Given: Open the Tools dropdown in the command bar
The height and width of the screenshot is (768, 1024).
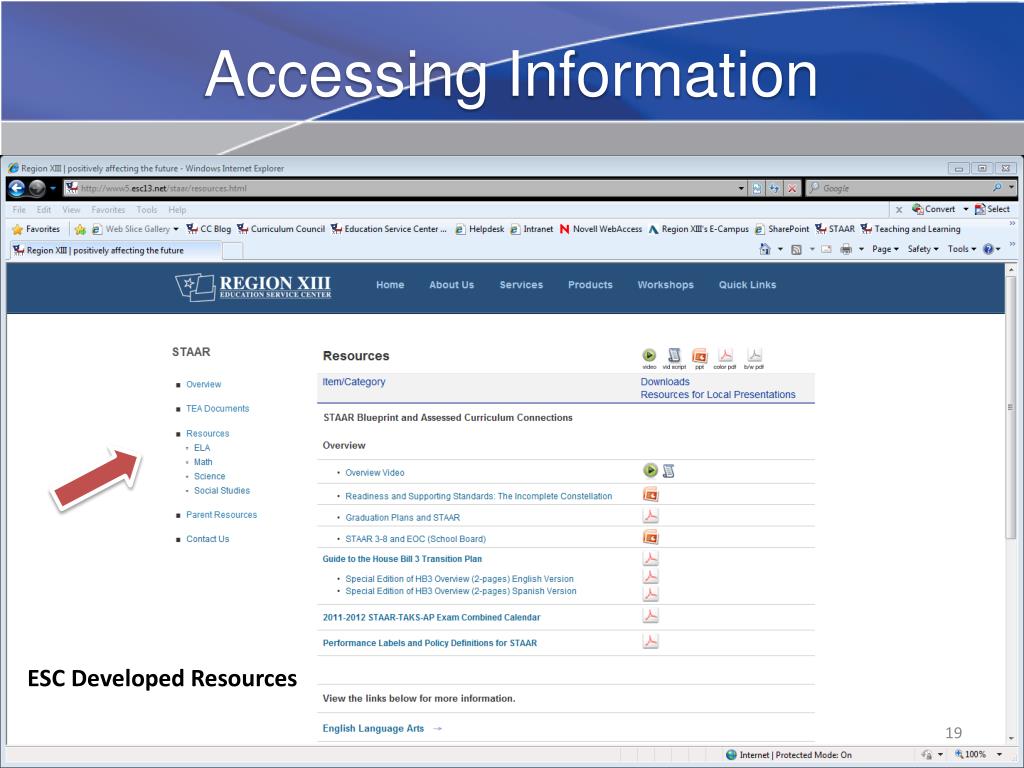Looking at the screenshot, I should point(962,249).
